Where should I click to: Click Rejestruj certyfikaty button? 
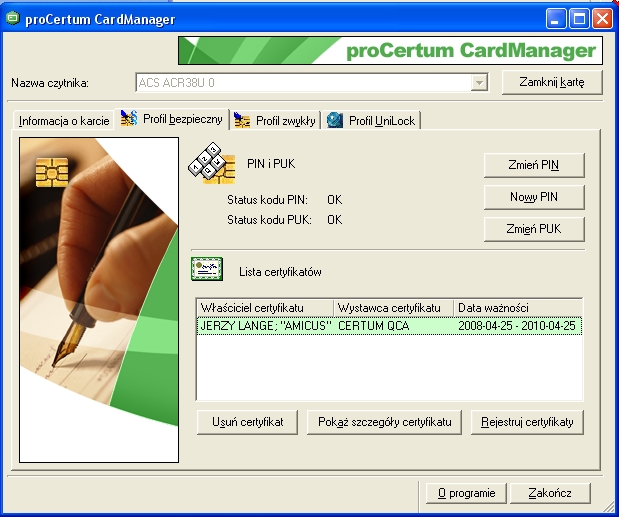point(527,422)
